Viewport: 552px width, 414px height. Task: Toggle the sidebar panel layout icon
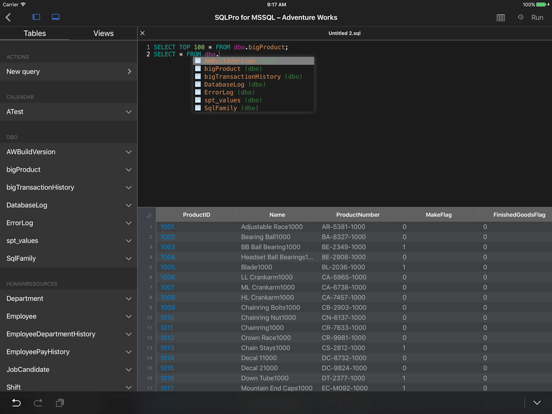click(36, 17)
